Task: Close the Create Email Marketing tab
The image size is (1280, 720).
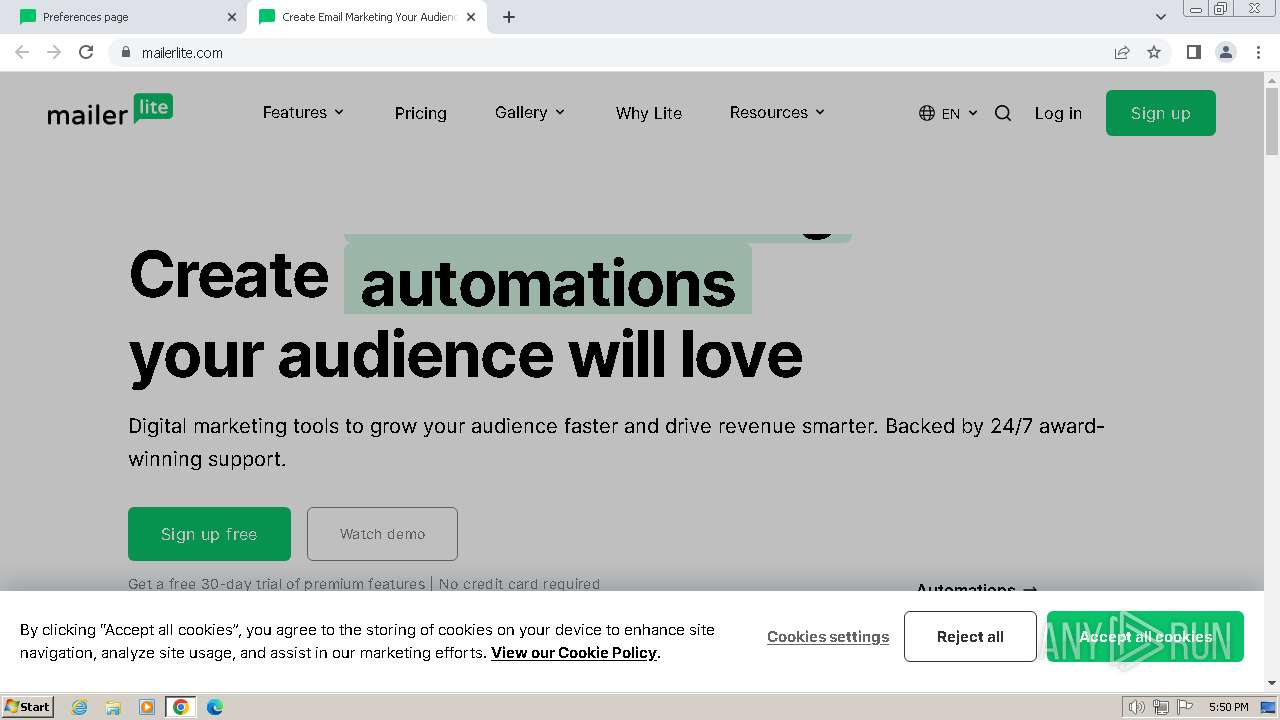Action: tap(471, 17)
